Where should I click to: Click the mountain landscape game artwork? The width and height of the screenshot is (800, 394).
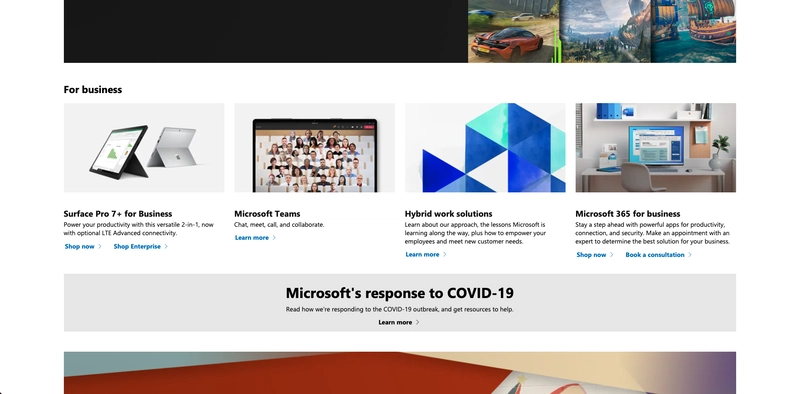point(605,31)
